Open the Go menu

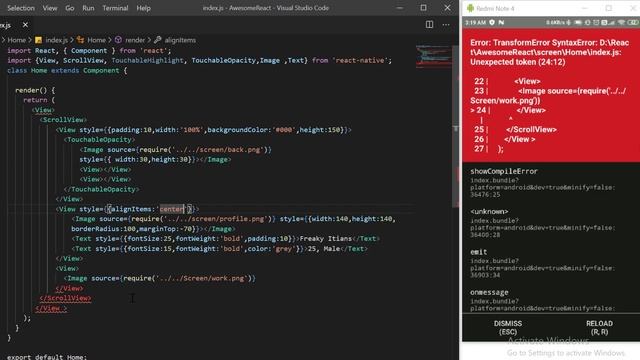[70, 8]
